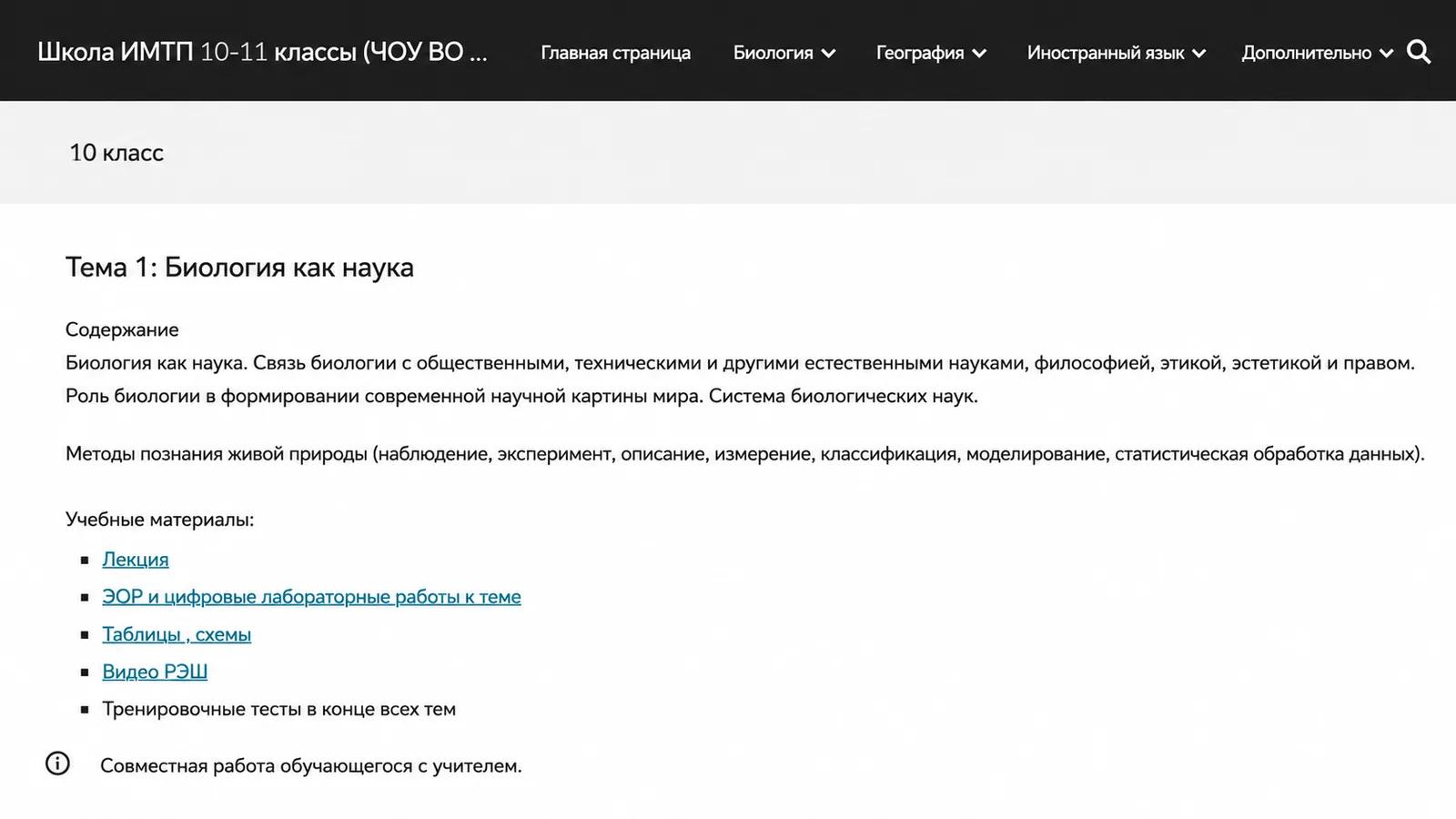This screenshot has height=819, width=1456.
Task: Click the Роль биологии в формировании line
Action: (521, 396)
